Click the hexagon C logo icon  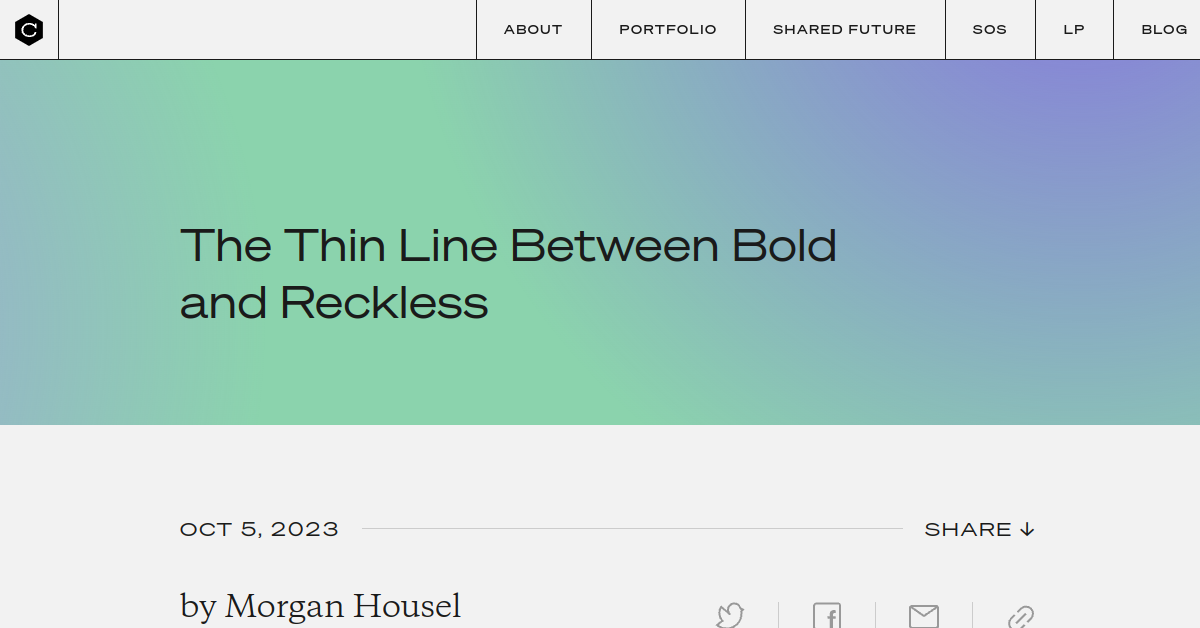29,30
